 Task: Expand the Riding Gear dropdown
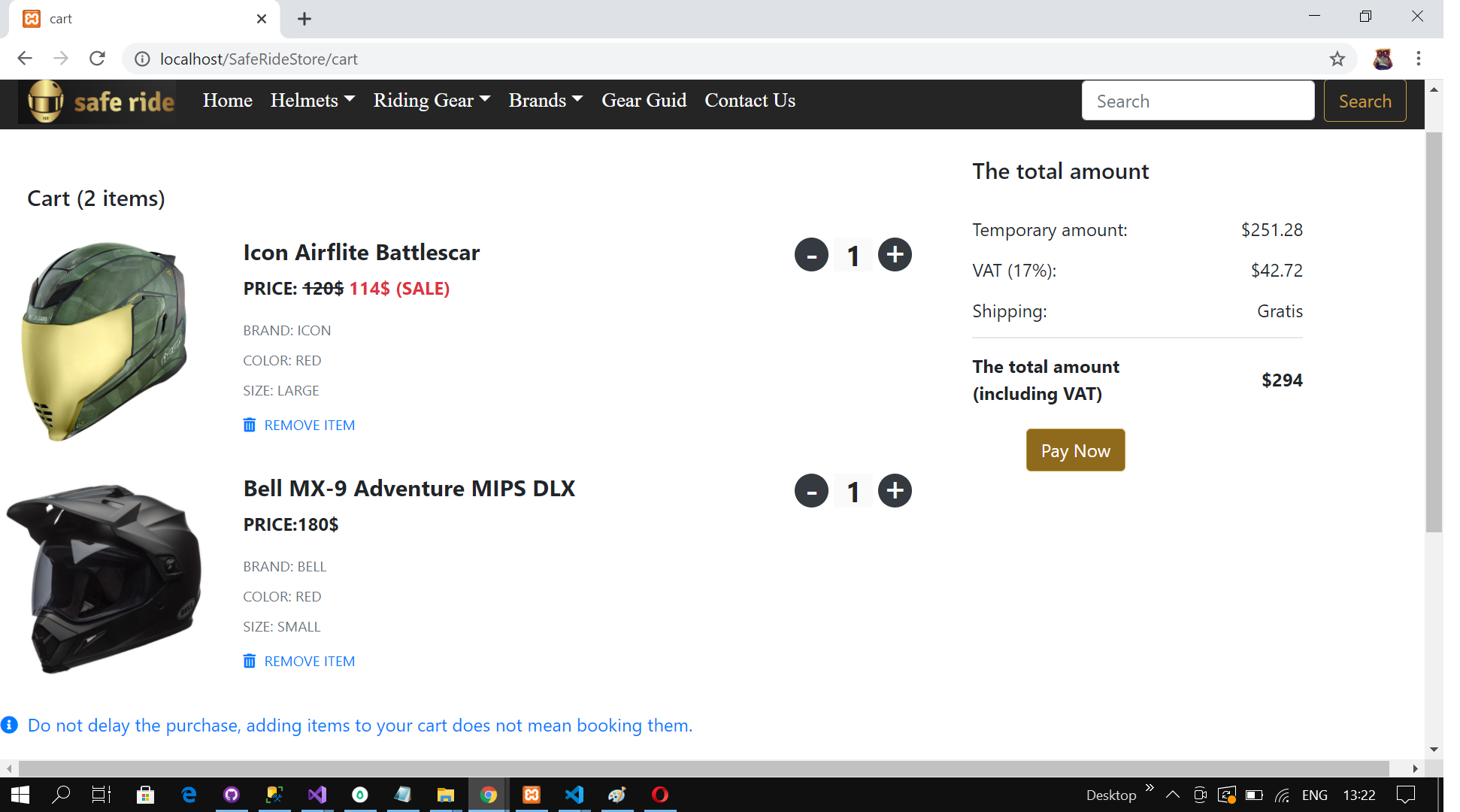click(x=432, y=100)
